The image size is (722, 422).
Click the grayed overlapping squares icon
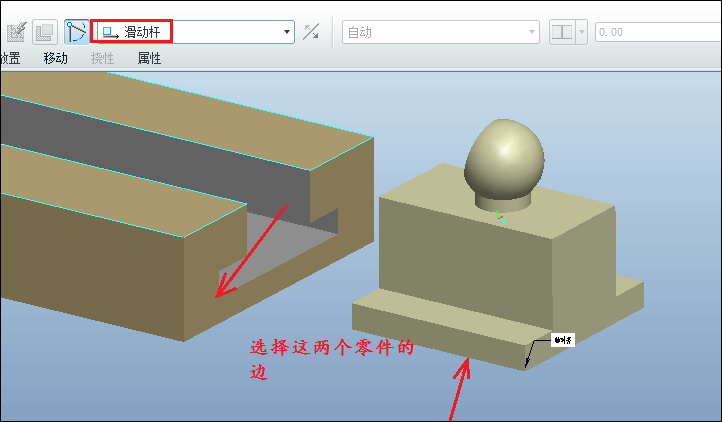click(45, 32)
